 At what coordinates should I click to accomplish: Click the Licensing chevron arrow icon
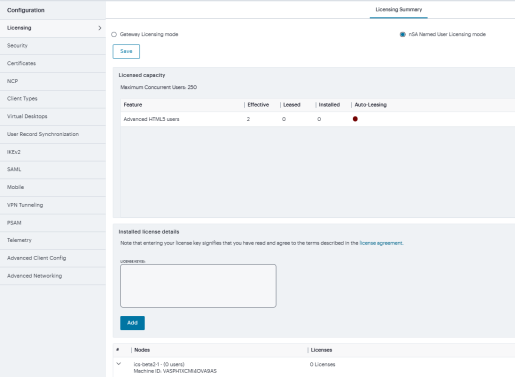coord(100,28)
